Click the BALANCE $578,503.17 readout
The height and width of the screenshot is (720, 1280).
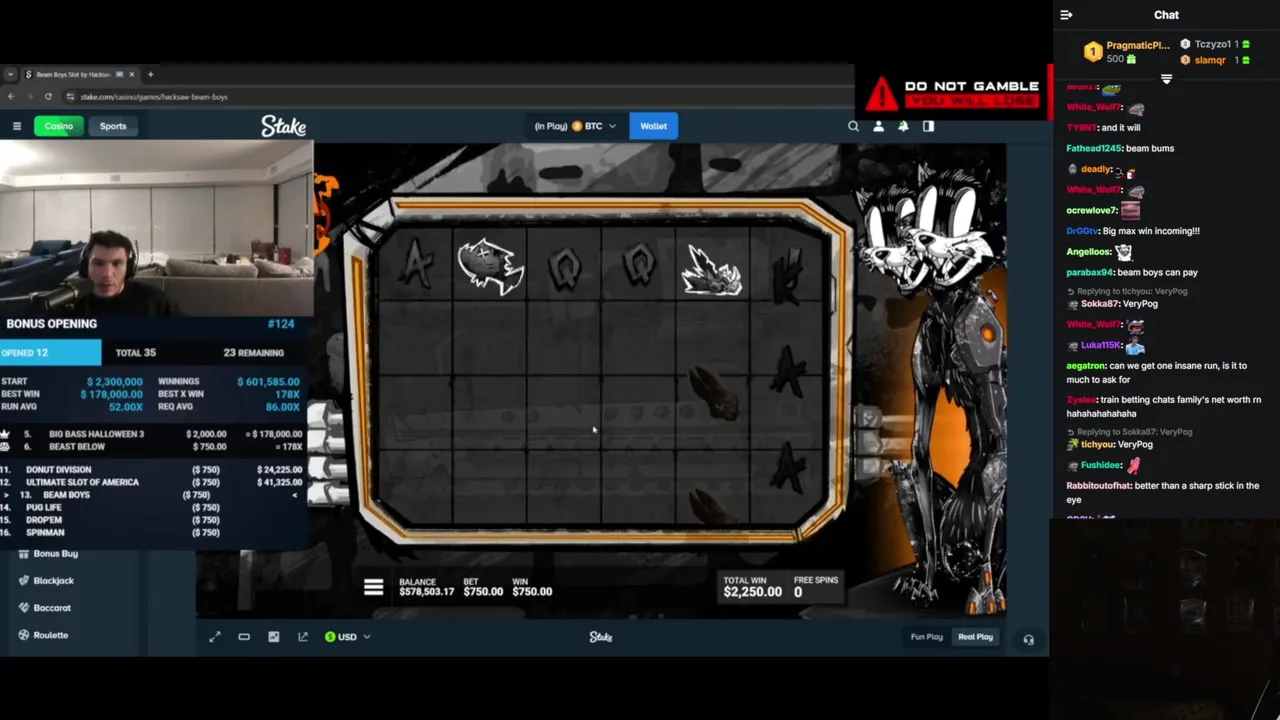coord(426,587)
